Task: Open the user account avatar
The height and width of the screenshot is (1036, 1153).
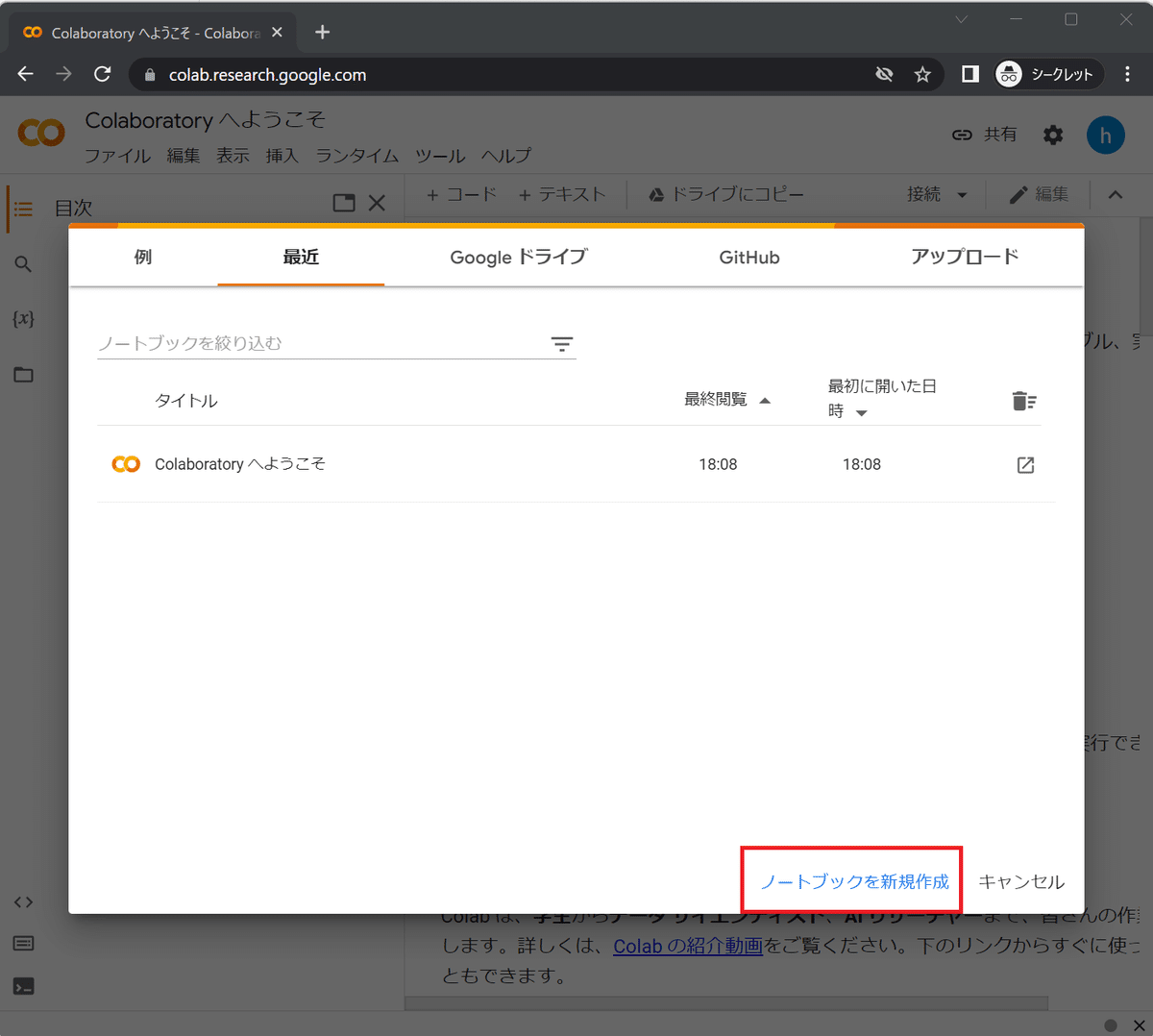Action: [x=1106, y=136]
